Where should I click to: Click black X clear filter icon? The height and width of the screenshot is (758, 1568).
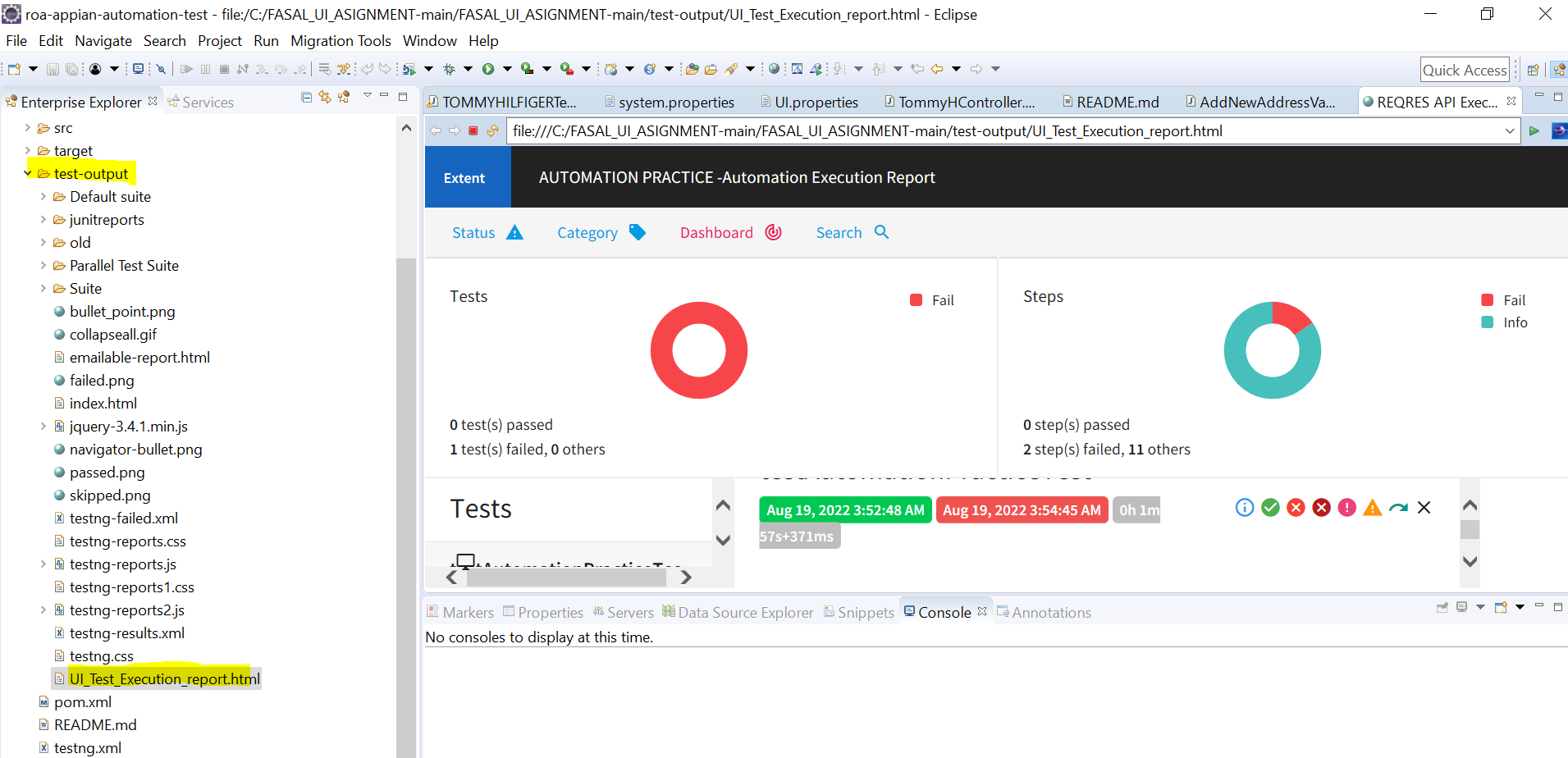click(x=1424, y=508)
